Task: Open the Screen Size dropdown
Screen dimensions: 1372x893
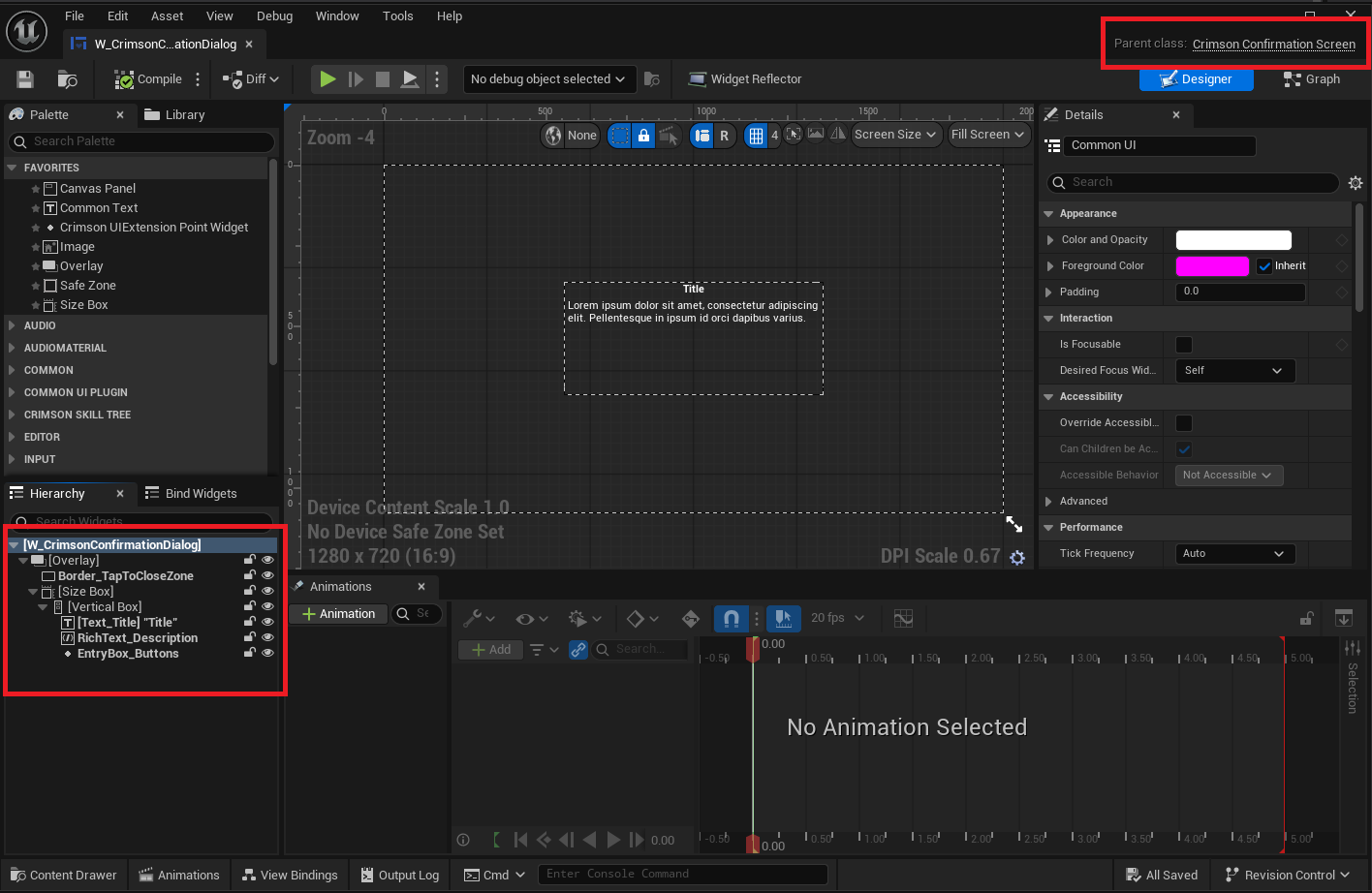Action: pos(896,135)
